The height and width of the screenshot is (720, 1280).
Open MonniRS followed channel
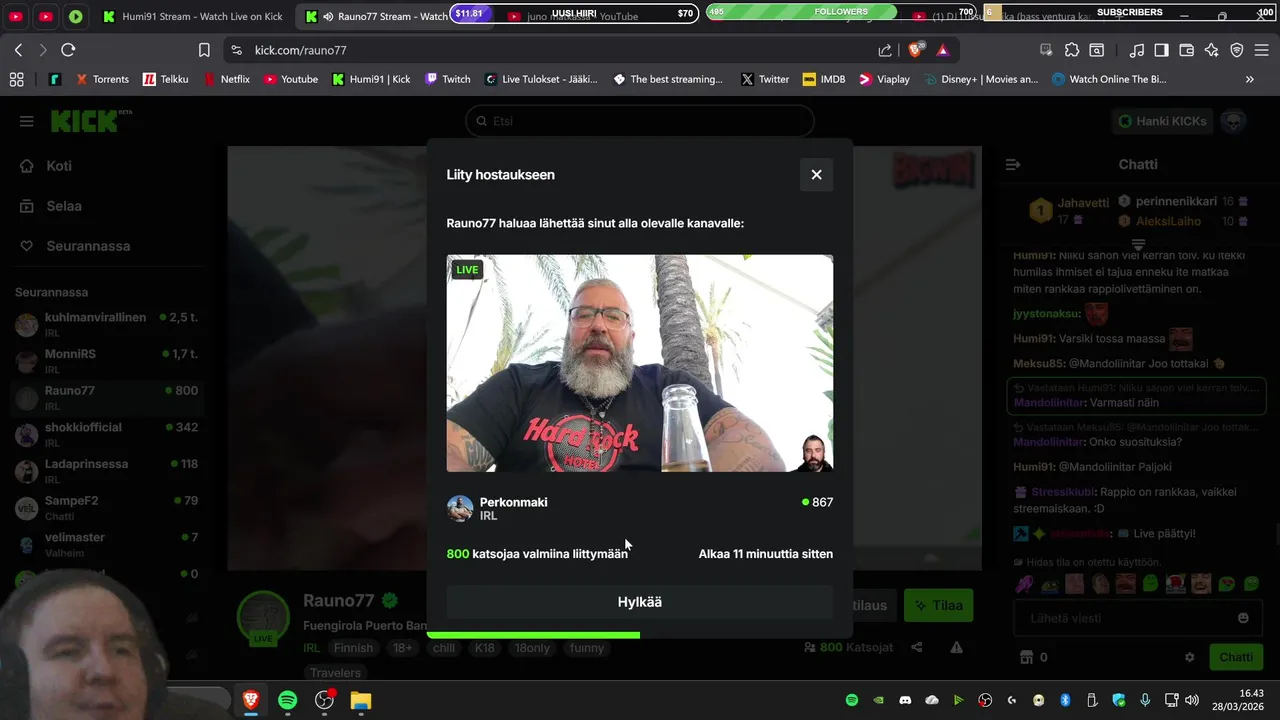106,361
